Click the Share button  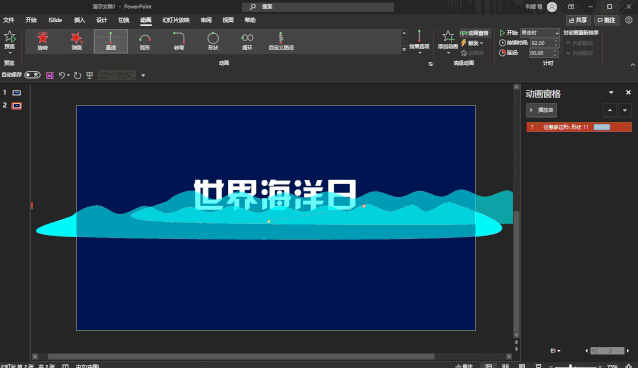pos(578,20)
